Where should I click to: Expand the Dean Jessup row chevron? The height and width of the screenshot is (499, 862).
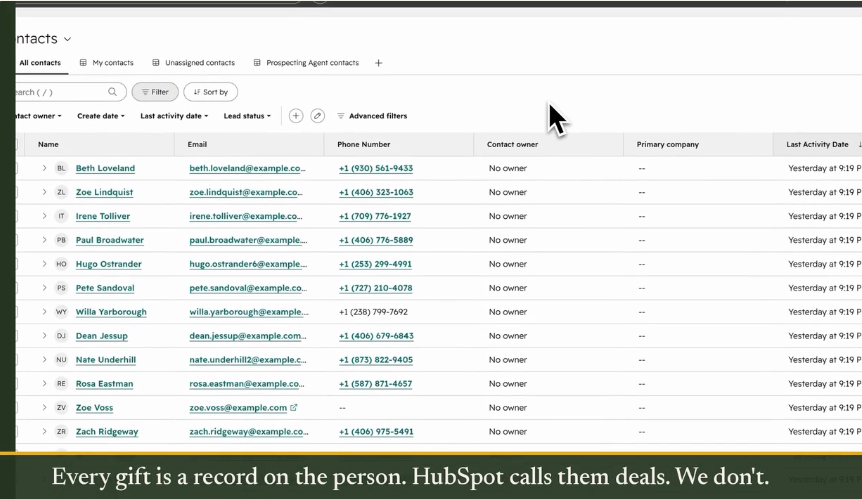click(x=44, y=336)
